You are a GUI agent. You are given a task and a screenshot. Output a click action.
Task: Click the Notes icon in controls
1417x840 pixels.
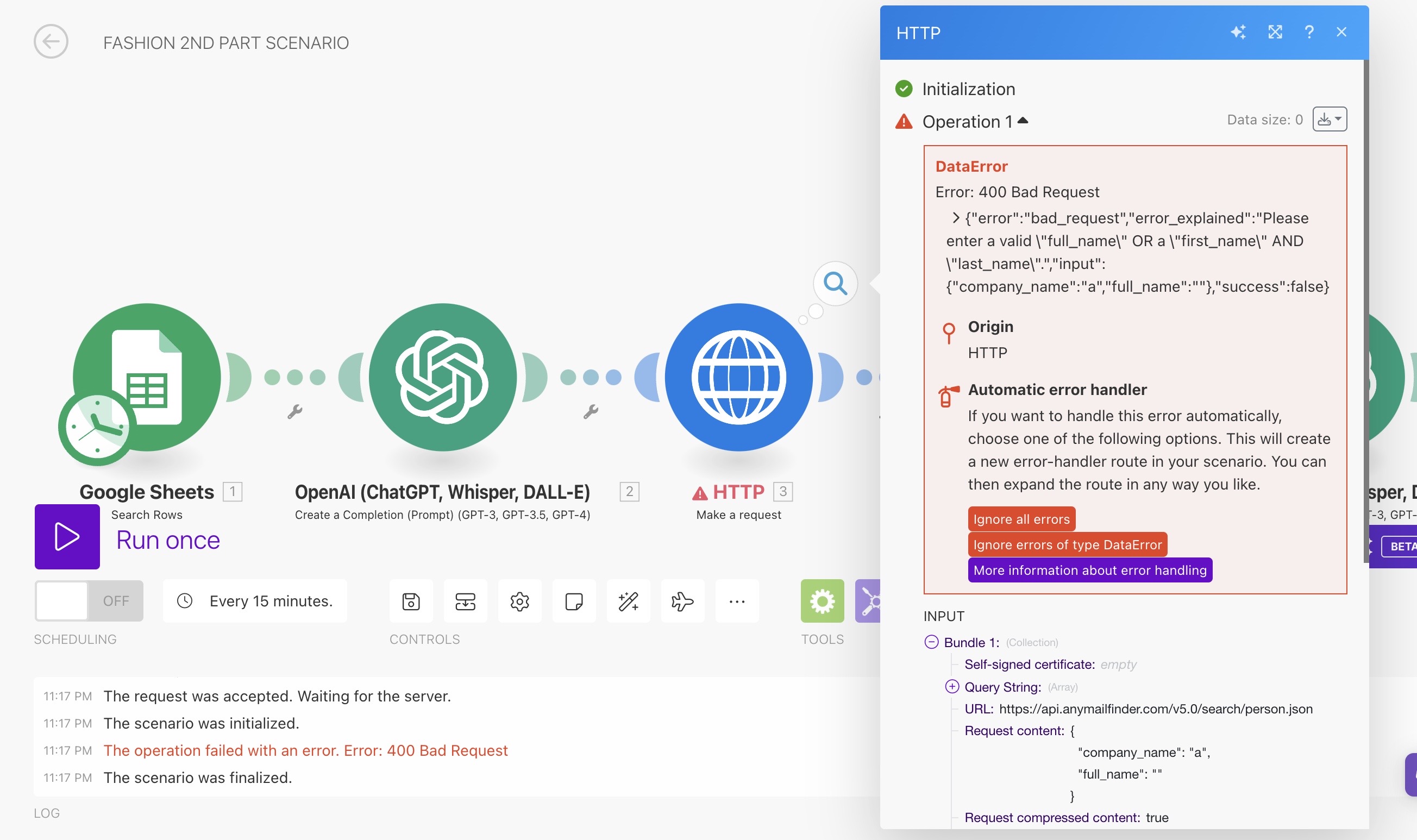574,601
